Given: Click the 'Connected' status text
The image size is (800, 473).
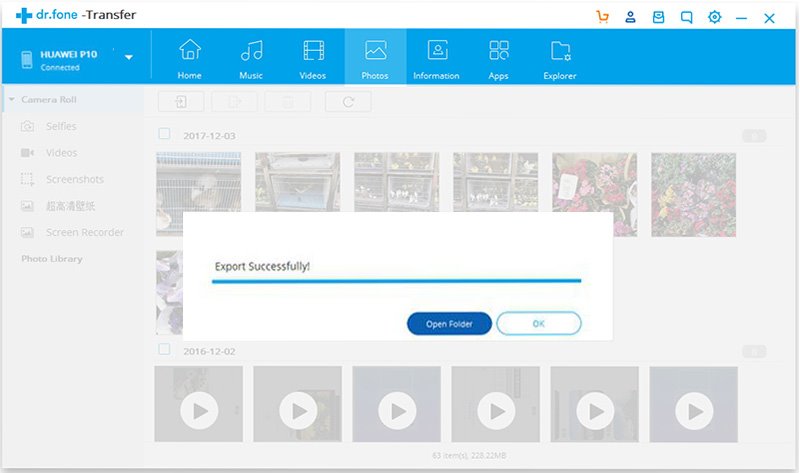Looking at the screenshot, I should click(60, 67).
